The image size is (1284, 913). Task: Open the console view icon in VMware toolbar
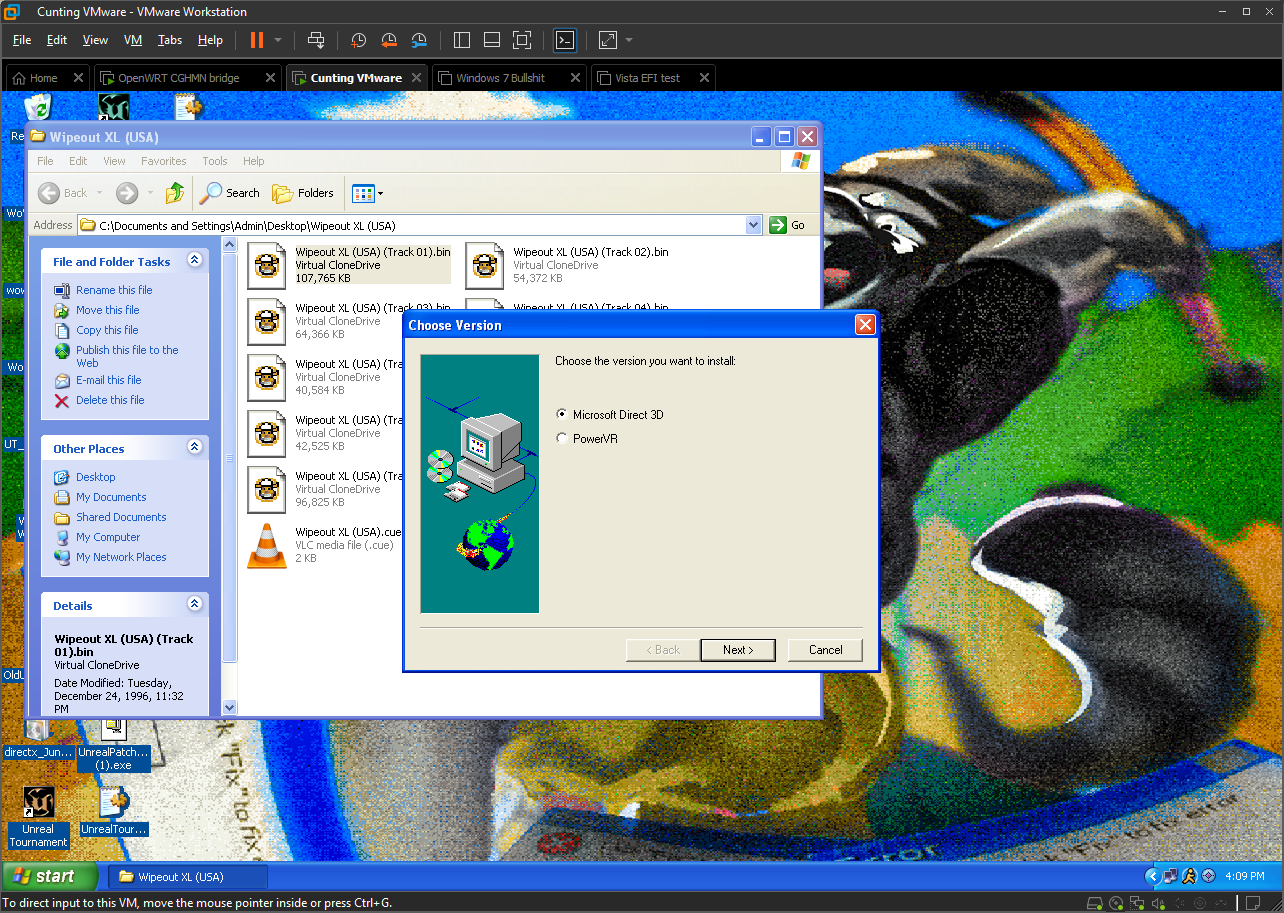(x=565, y=40)
